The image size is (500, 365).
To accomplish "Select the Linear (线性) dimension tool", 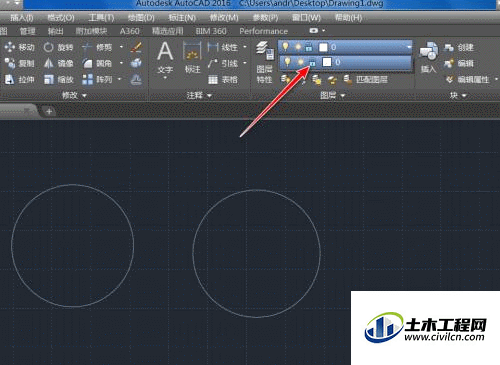I will click(x=223, y=47).
